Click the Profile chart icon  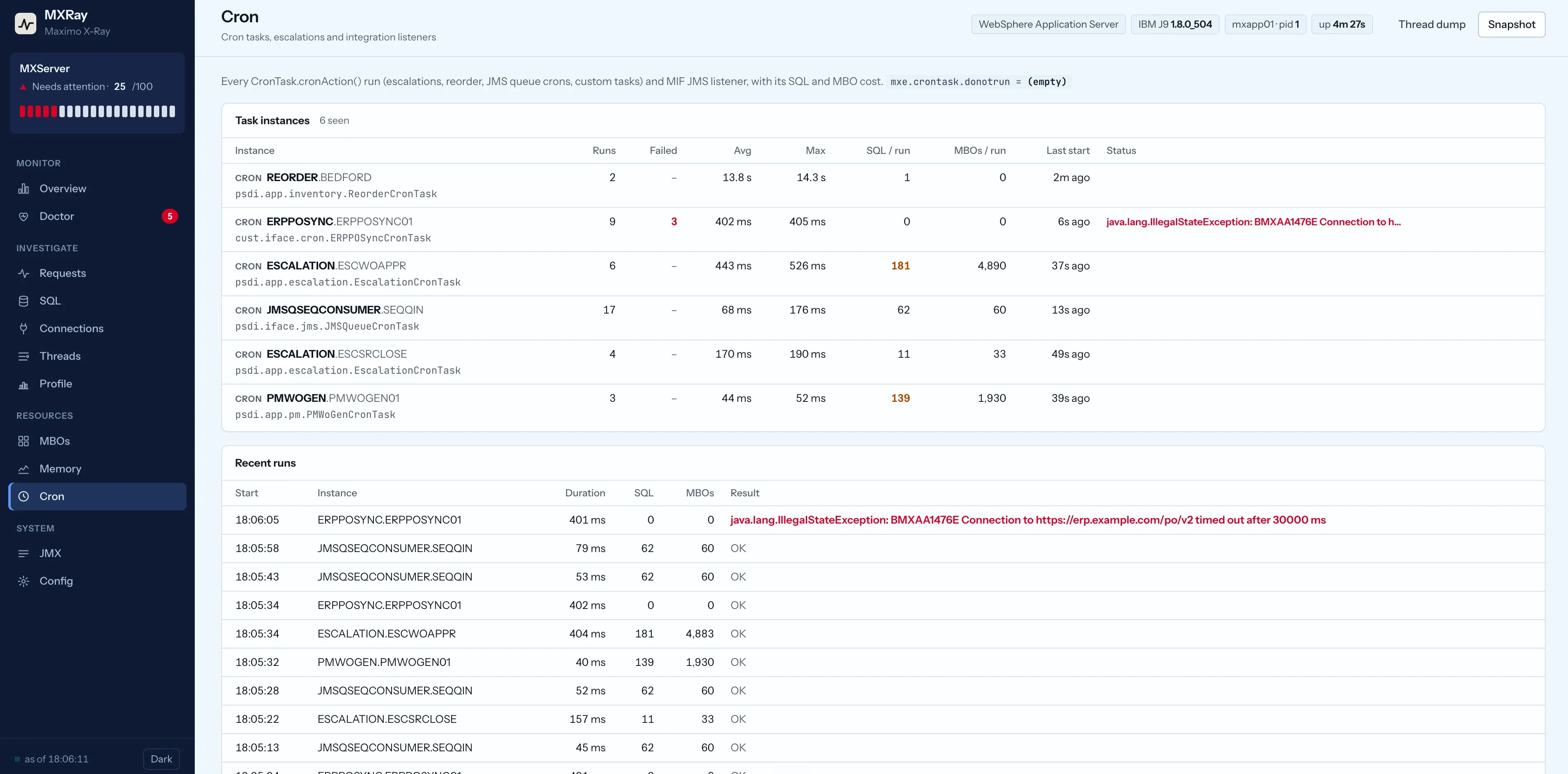click(x=24, y=384)
